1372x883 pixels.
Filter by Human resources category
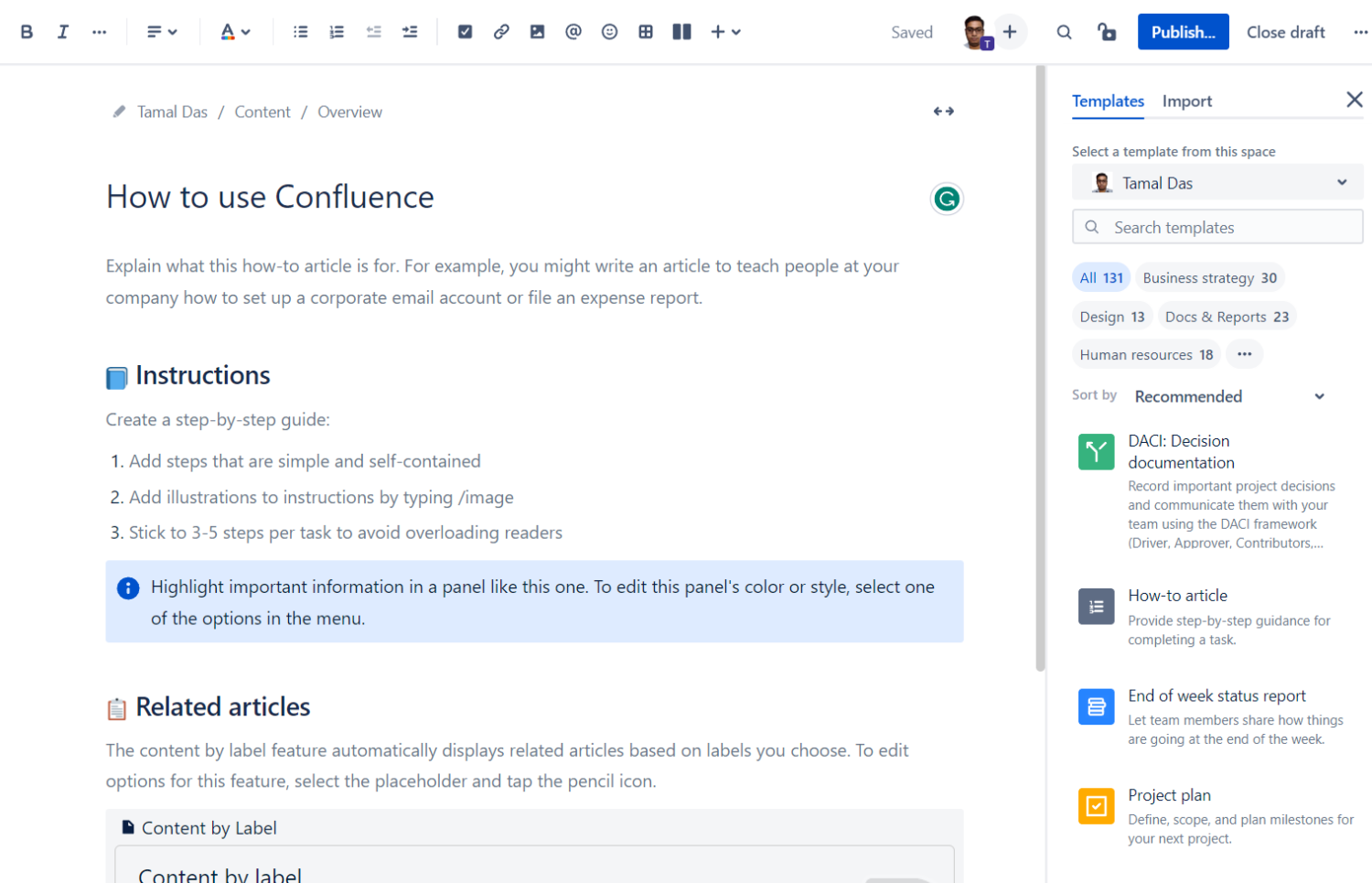1146,355
